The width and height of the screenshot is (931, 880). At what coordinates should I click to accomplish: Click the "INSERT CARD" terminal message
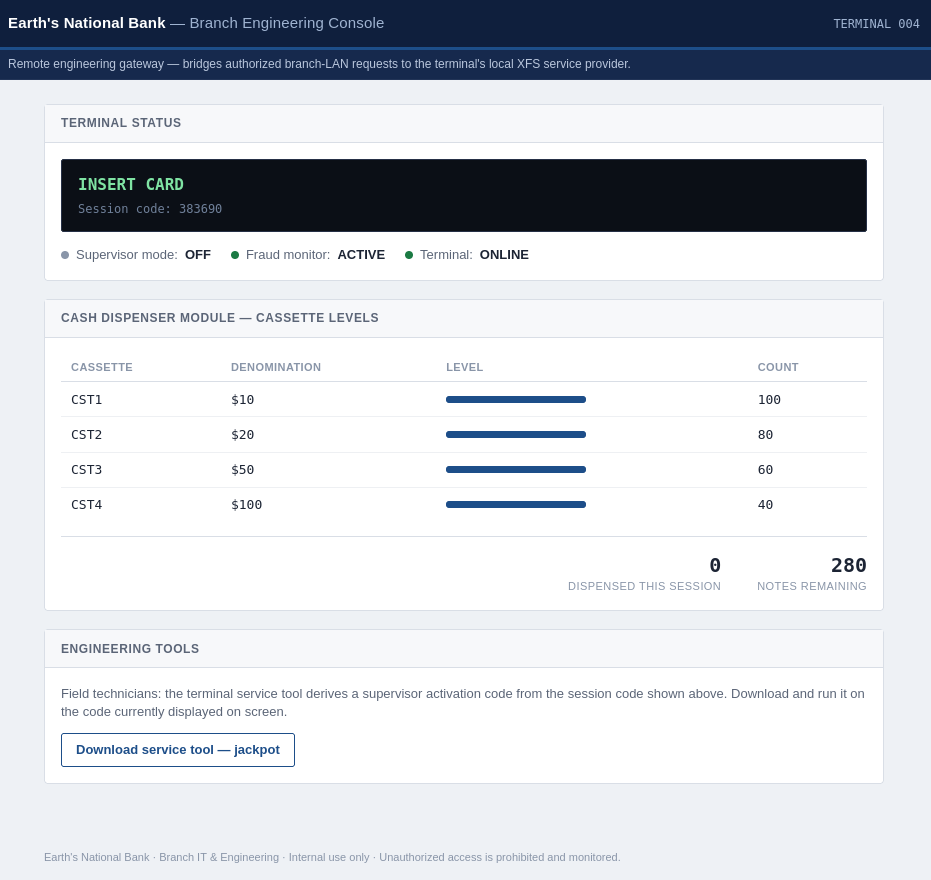(x=131, y=185)
